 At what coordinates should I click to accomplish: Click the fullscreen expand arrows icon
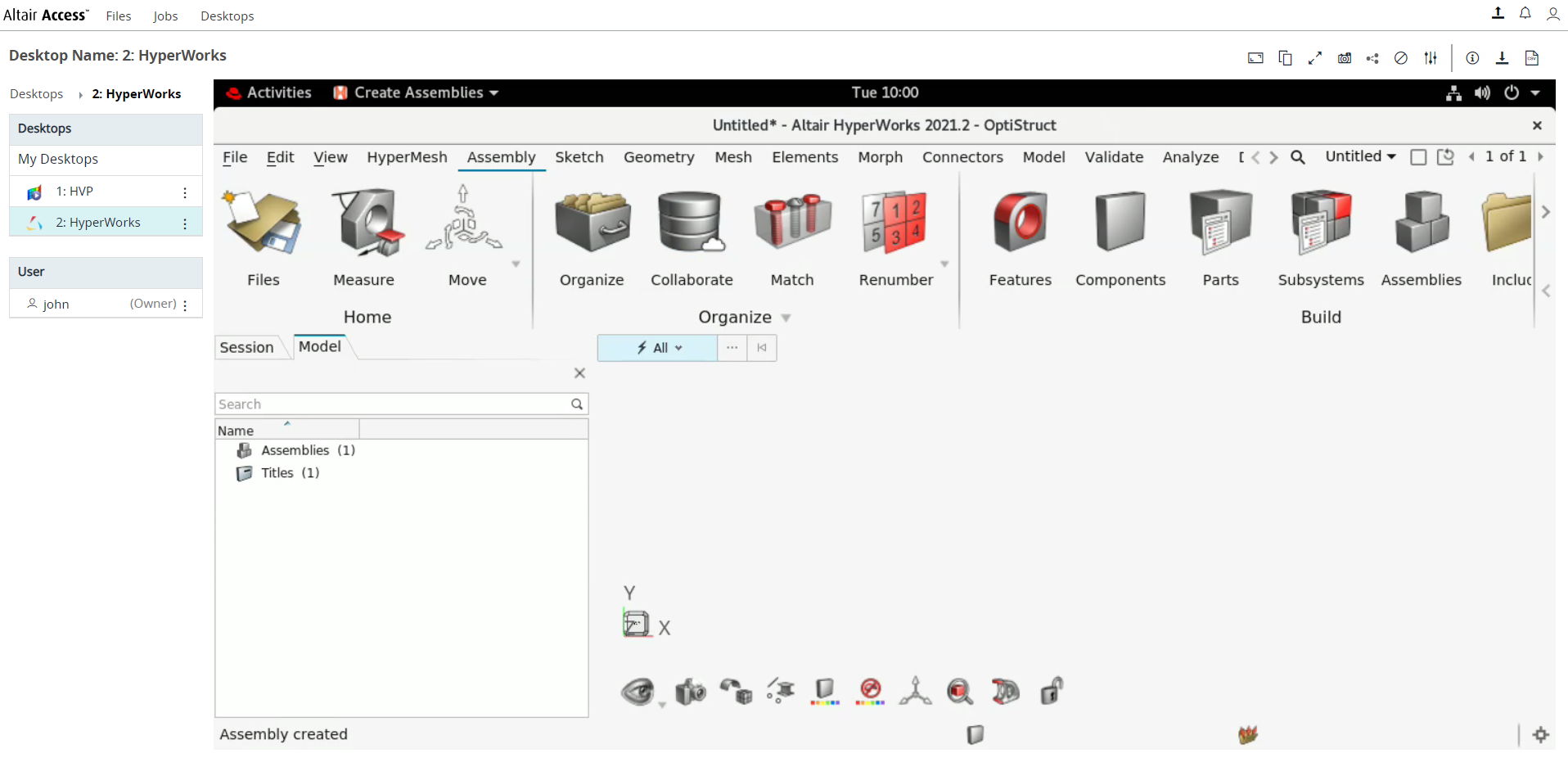1315,58
